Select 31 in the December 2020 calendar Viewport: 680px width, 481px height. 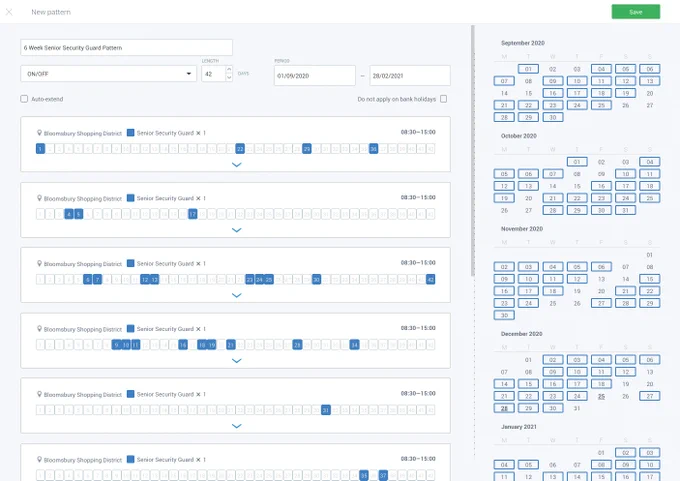point(577,408)
